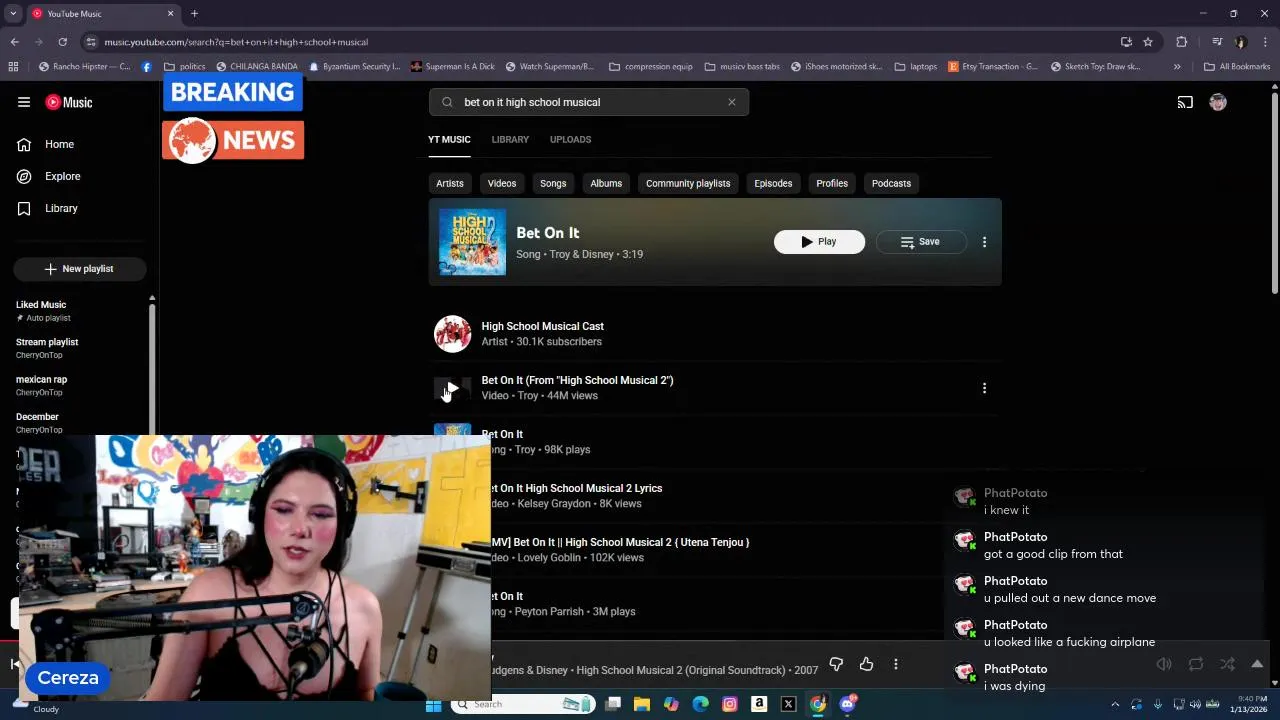1280x720 pixels.
Task: Click the address bar URL
Action: 236,42
